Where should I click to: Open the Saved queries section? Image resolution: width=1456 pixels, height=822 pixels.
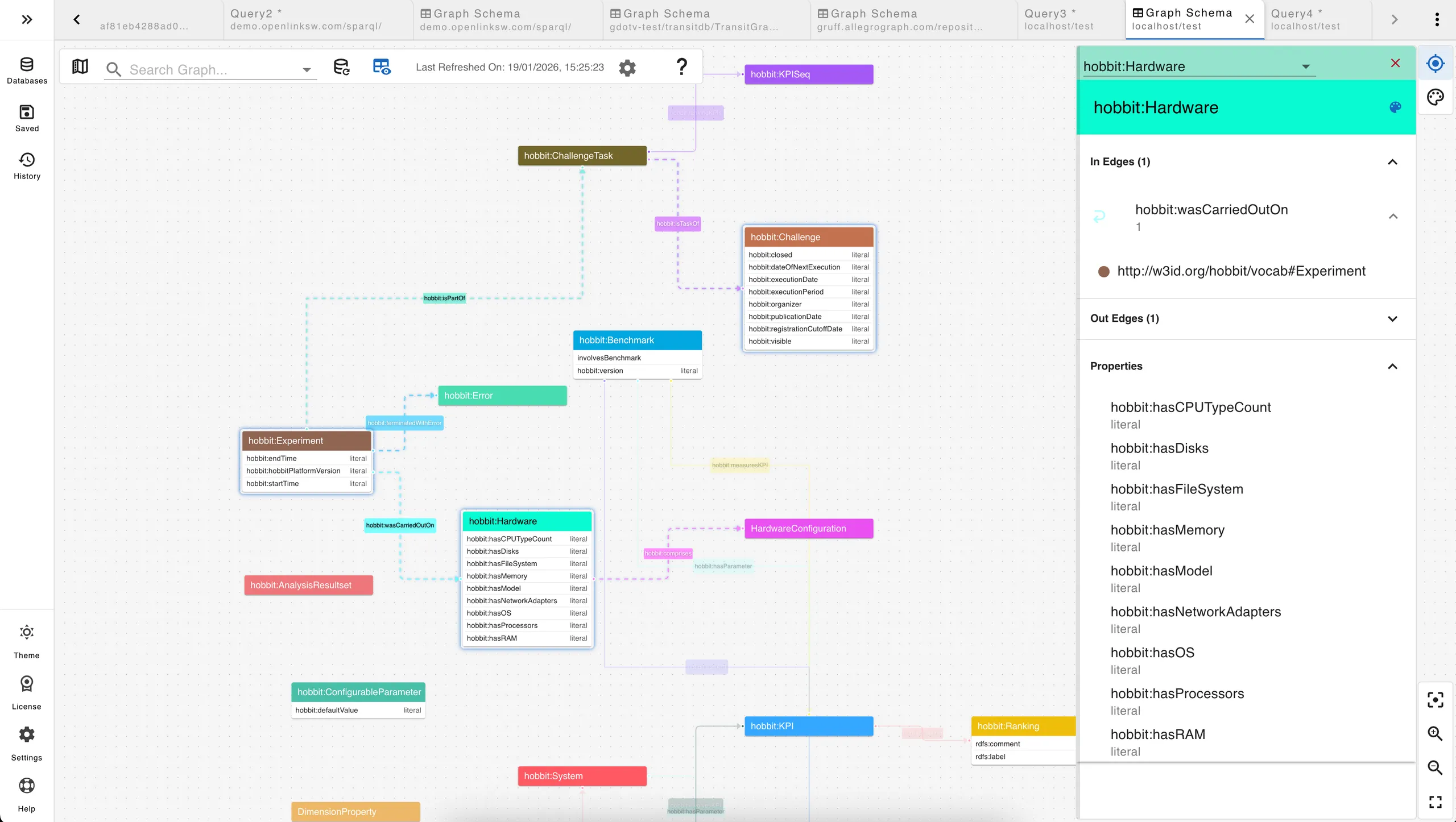(x=27, y=119)
